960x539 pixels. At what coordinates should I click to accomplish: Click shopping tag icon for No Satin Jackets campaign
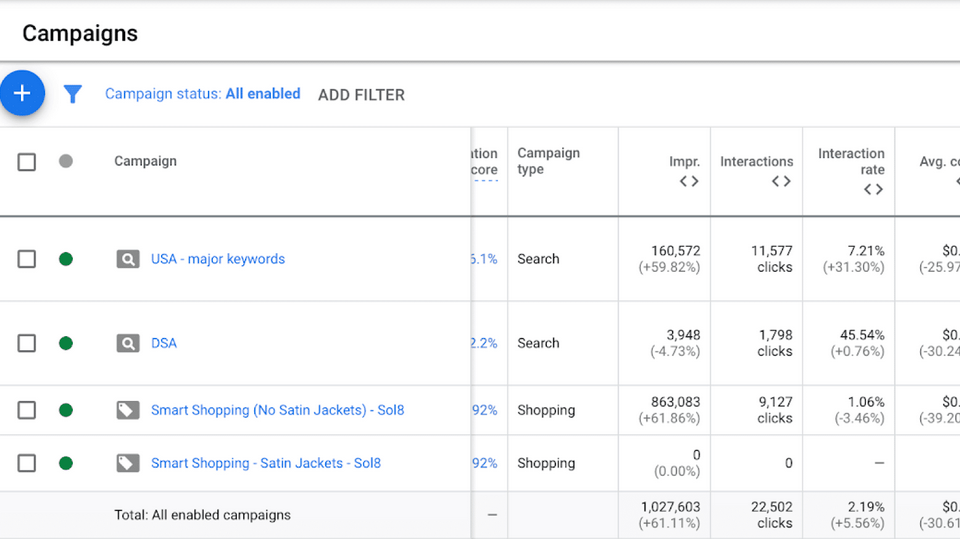[128, 410]
